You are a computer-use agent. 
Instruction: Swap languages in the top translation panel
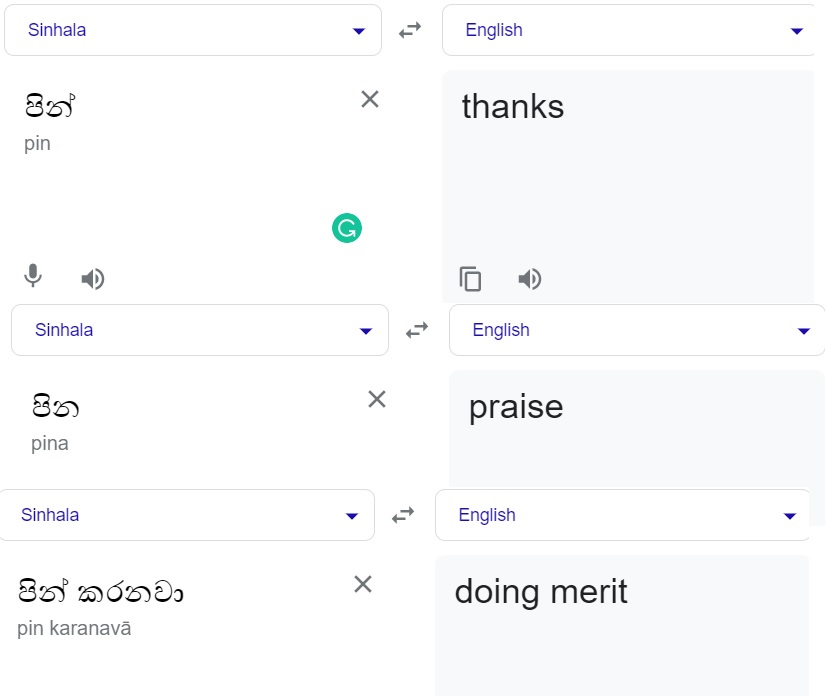tap(410, 30)
